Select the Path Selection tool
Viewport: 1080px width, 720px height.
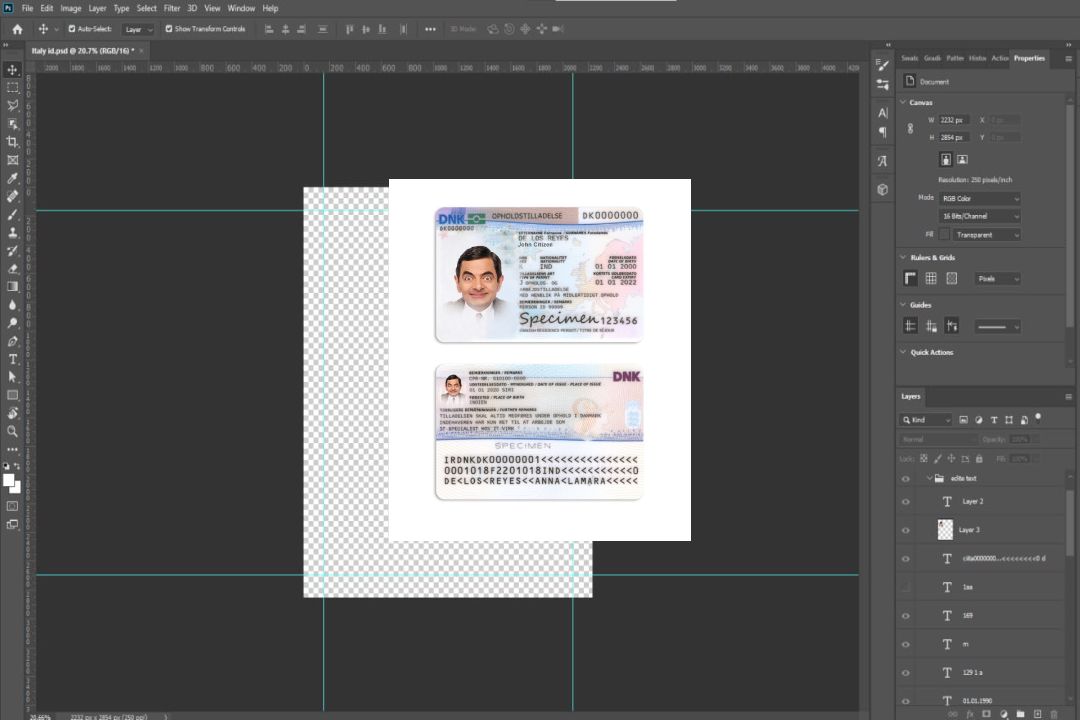[x=12, y=377]
